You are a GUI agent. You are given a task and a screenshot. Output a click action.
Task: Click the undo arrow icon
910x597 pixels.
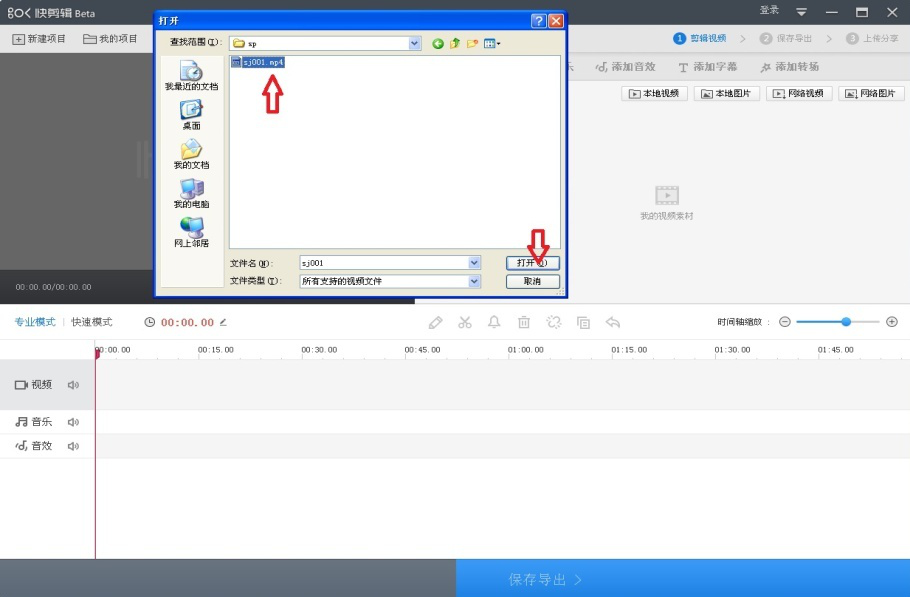pos(613,323)
